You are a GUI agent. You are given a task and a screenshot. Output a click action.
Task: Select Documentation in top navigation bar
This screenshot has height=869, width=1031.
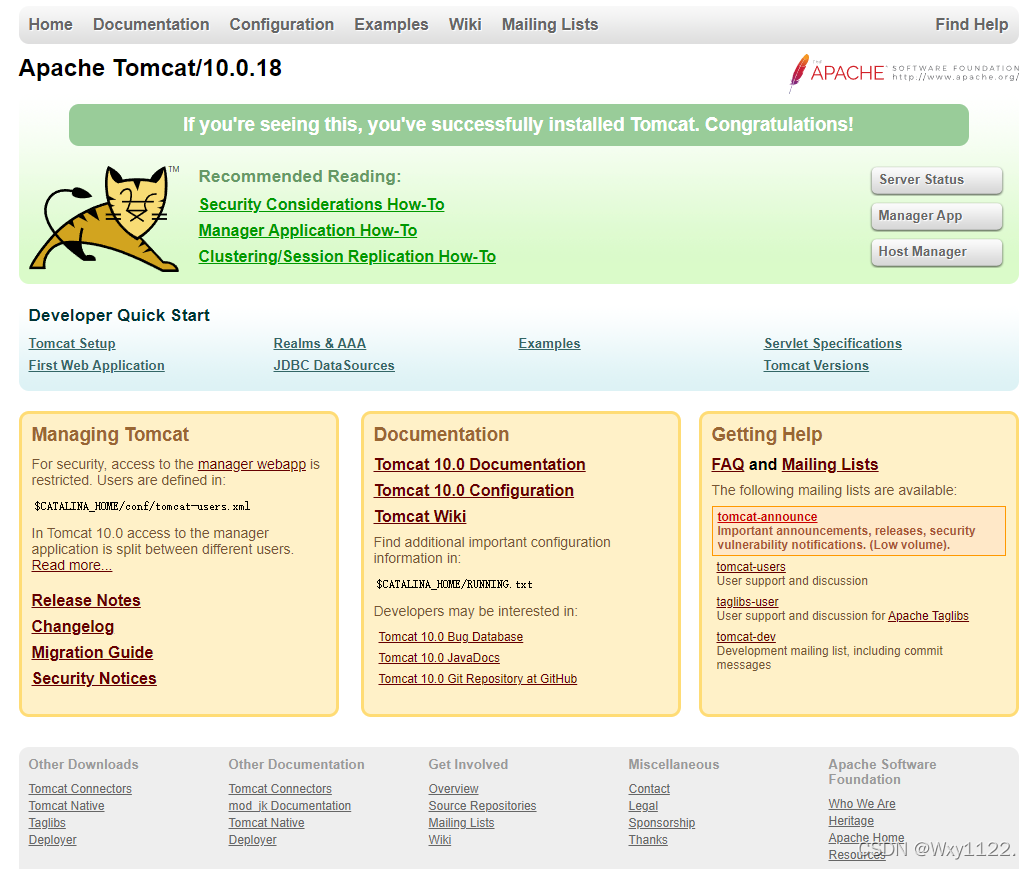pyautogui.click(x=151, y=24)
